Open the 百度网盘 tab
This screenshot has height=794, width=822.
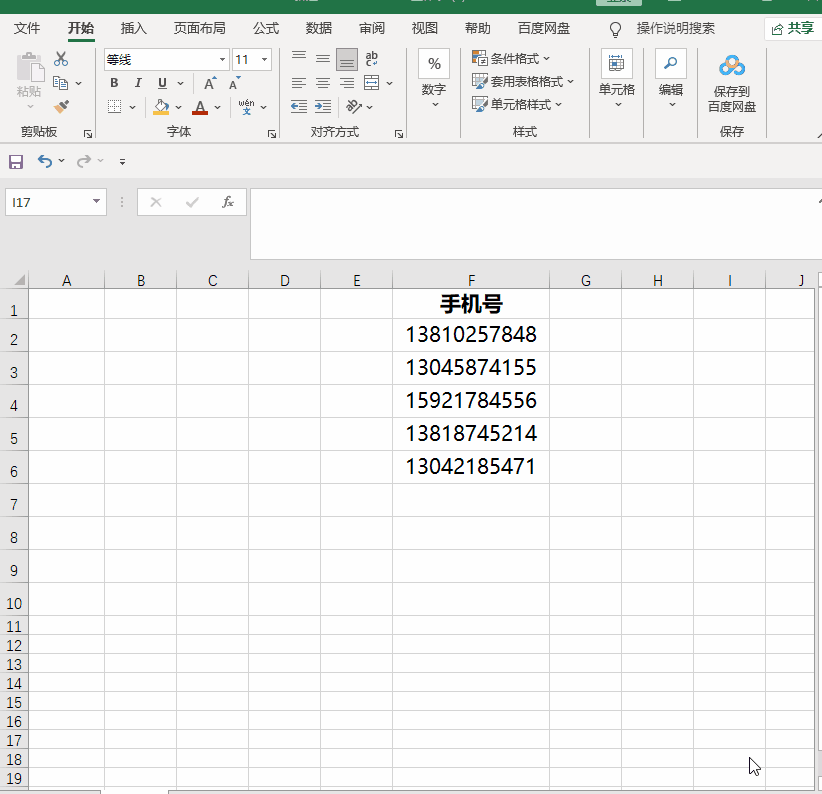pyautogui.click(x=544, y=28)
